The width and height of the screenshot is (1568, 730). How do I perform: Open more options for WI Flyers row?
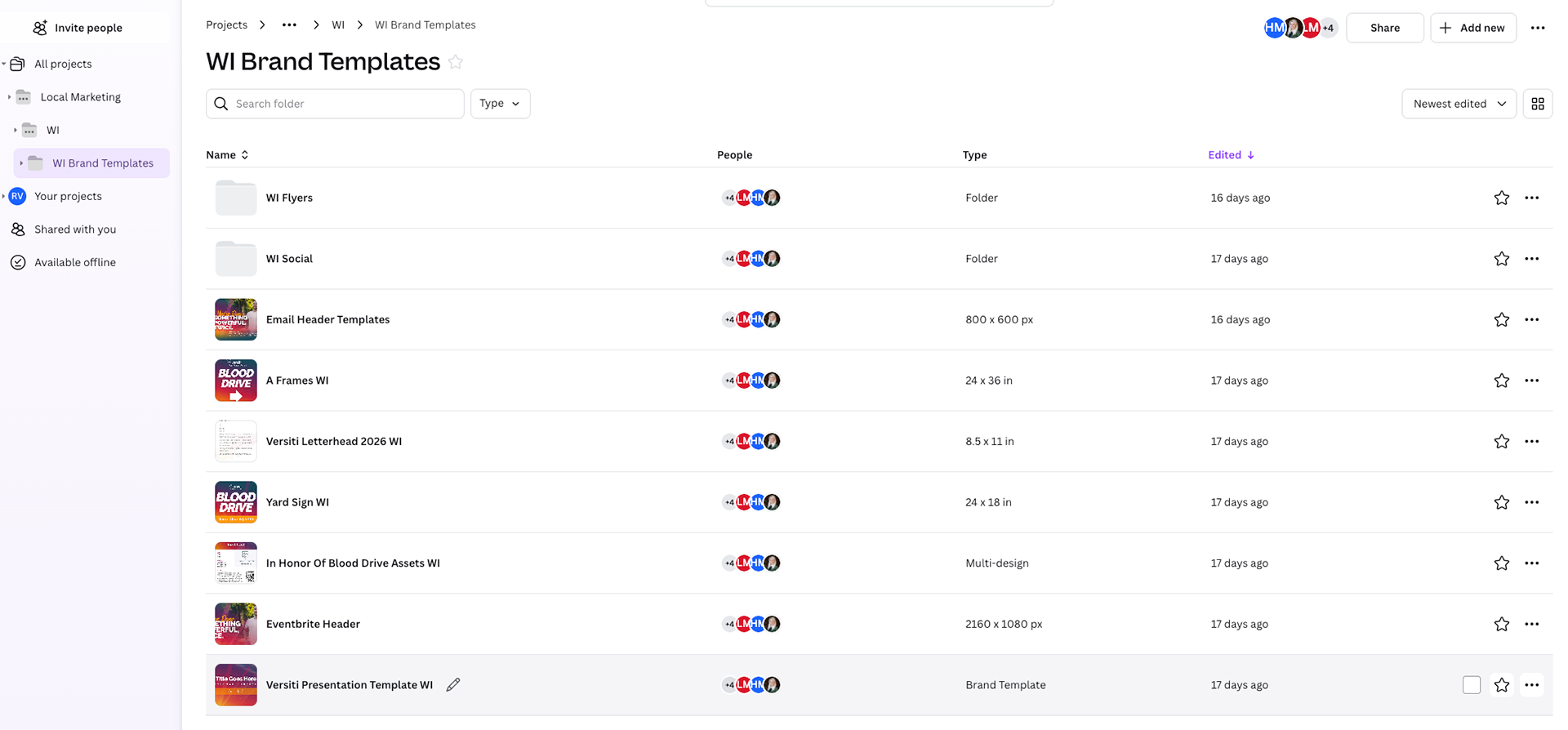[x=1531, y=198]
